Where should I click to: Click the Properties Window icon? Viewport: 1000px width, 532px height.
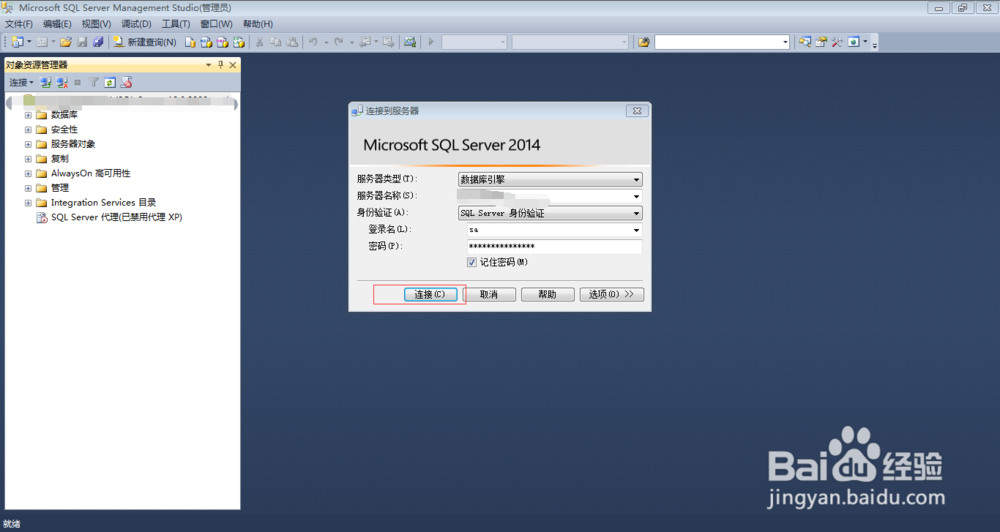pyautogui.click(x=821, y=42)
